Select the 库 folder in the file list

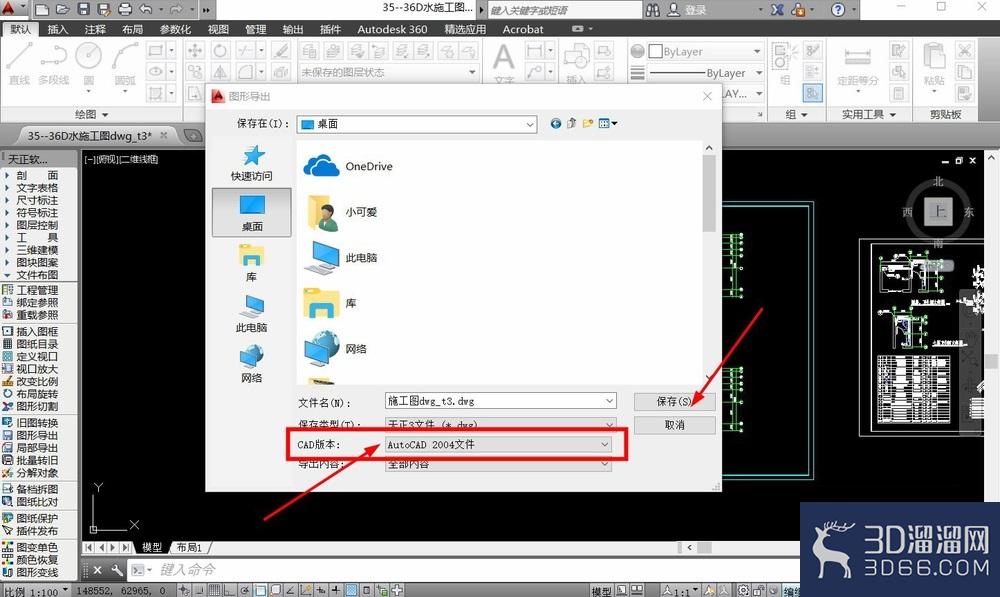click(x=330, y=304)
